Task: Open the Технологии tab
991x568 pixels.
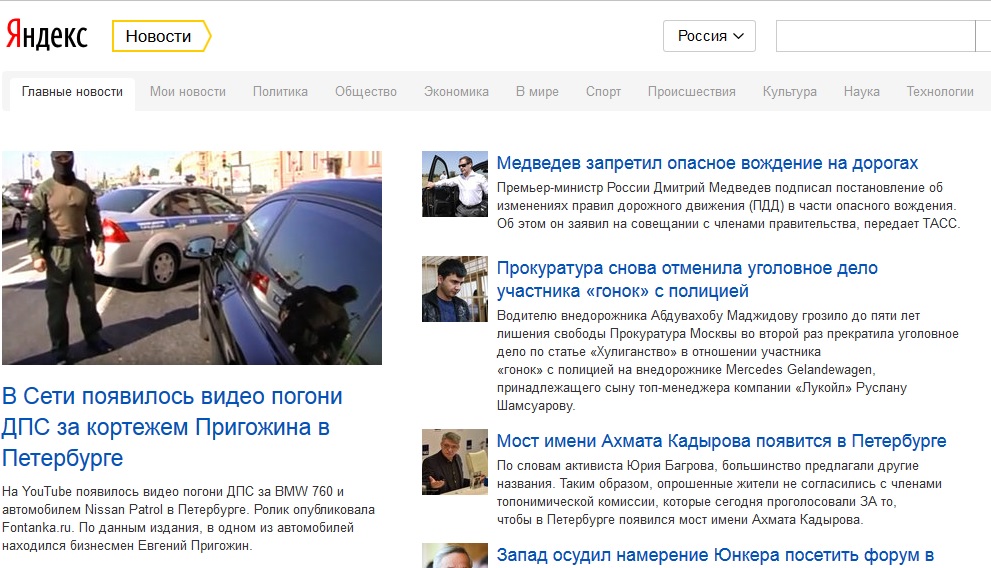Action: [939, 92]
